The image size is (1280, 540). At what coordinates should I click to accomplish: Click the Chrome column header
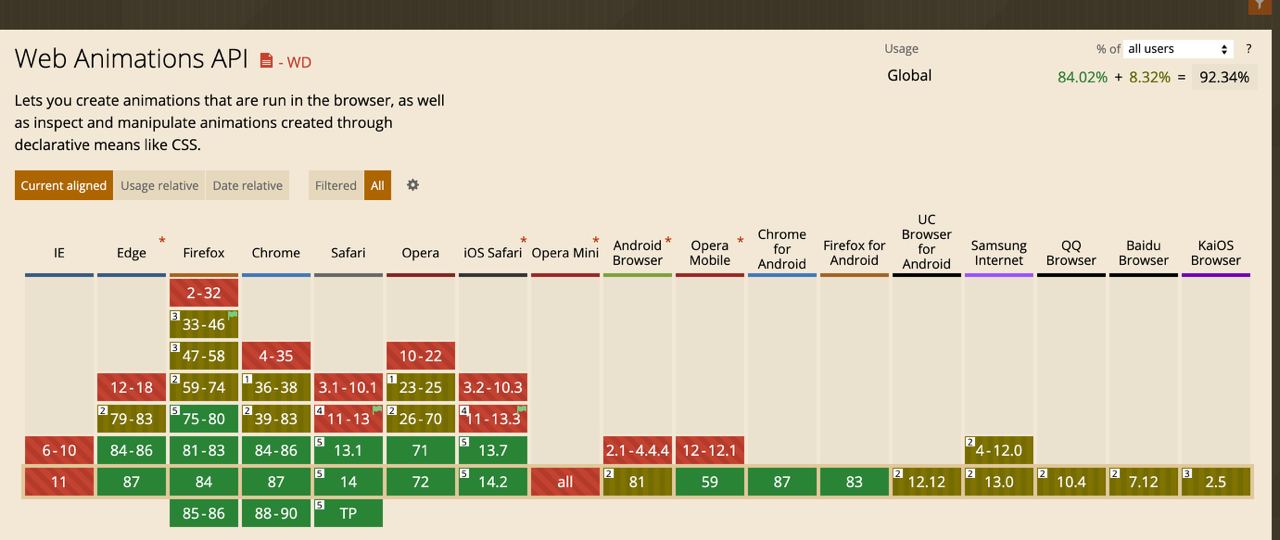tap(276, 253)
